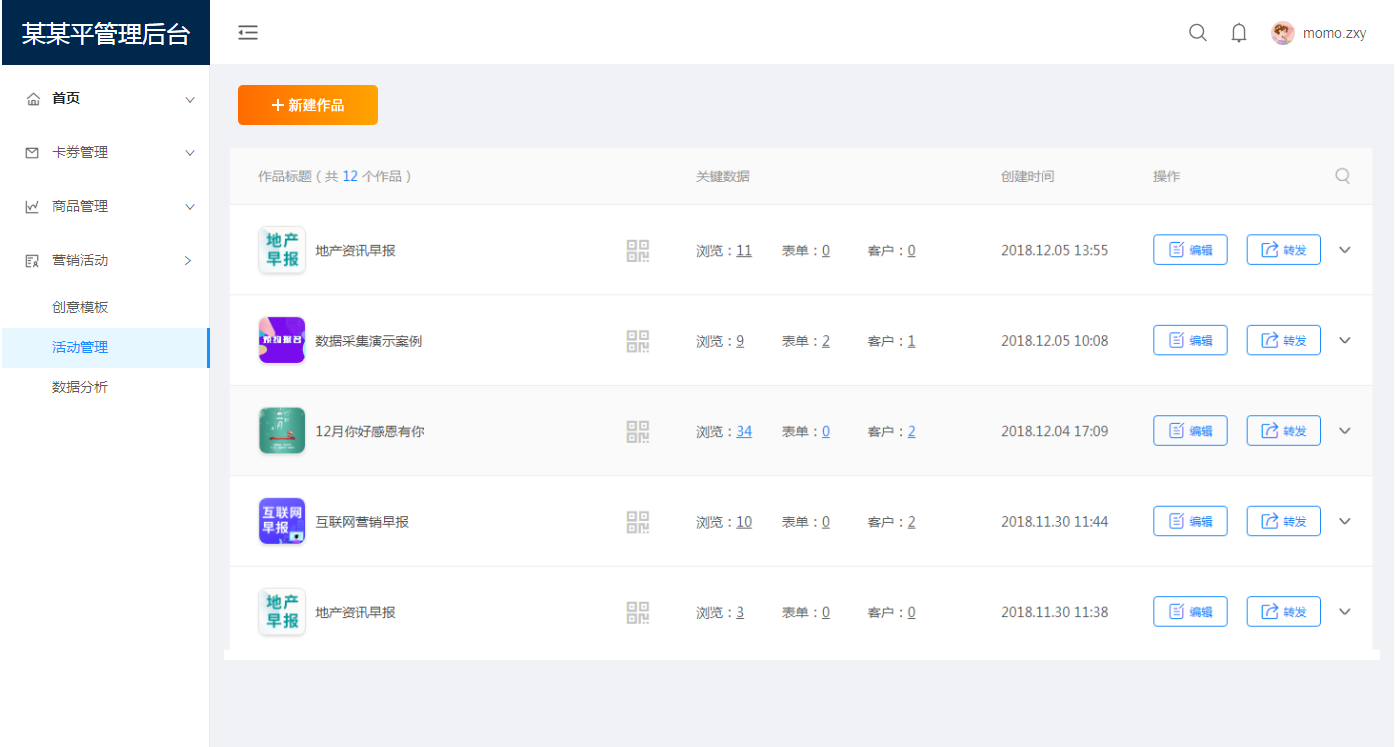Click the title text 数据采集演示案例
Screen dimensions: 1396x747
(369, 341)
